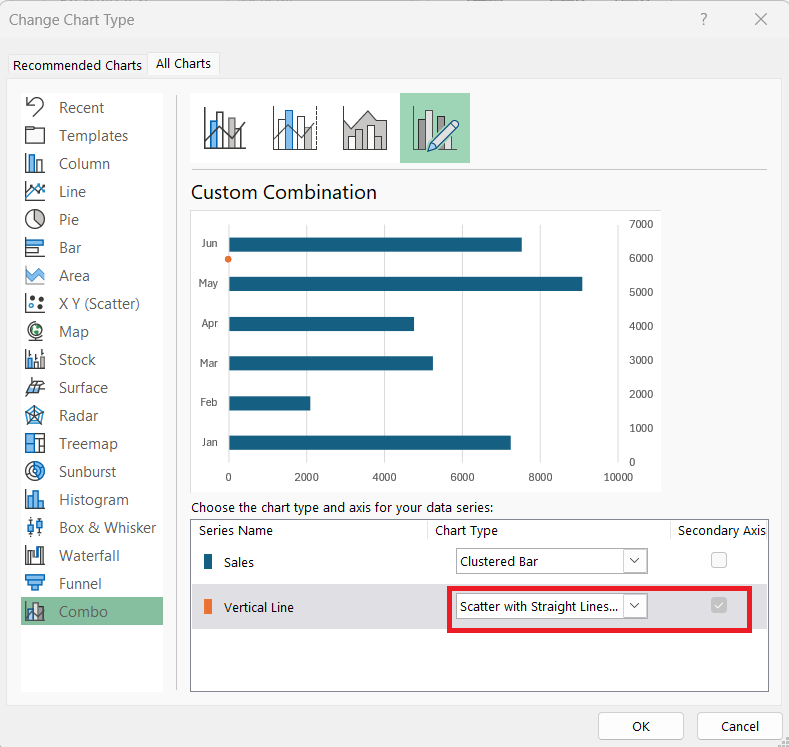Click the Sales series blue color swatch
The height and width of the screenshot is (747, 789).
pos(208,561)
